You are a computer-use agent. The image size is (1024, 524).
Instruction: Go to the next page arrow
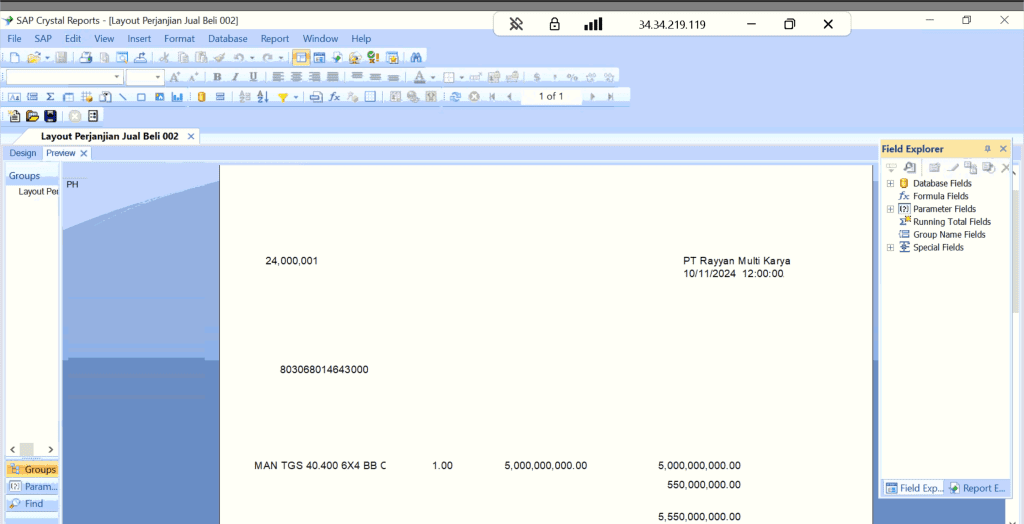[592, 97]
